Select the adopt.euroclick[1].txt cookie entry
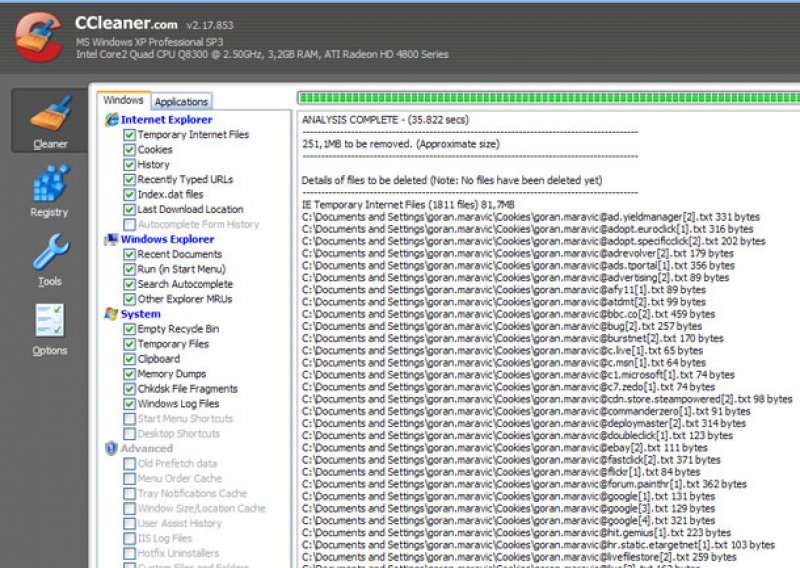The height and width of the screenshot is (568, 800). point(528,229)
